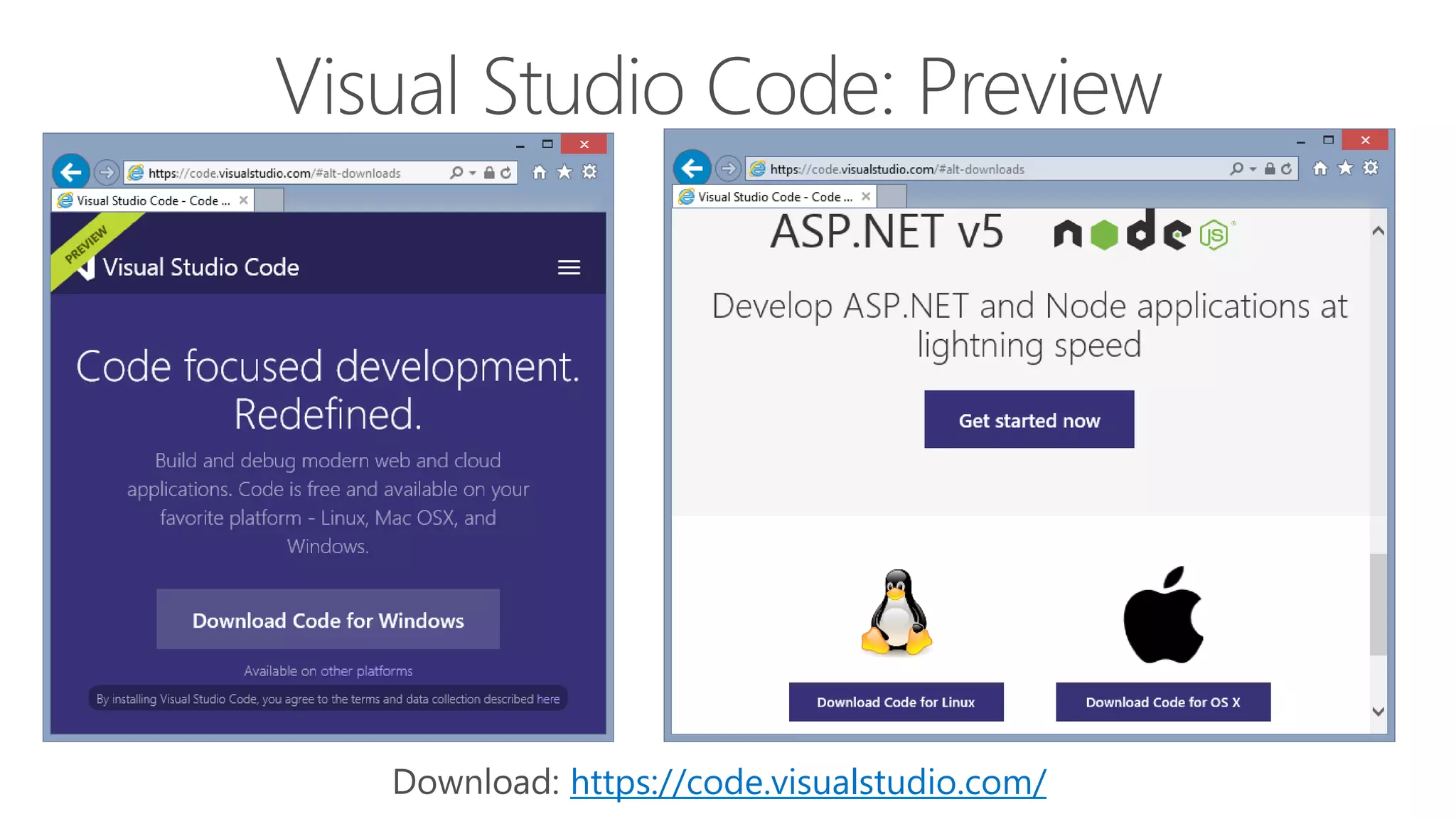This screenshot has width=1456, height=819.
Task: Click the back arrow in the left browser window
Action: coord(71,172)
